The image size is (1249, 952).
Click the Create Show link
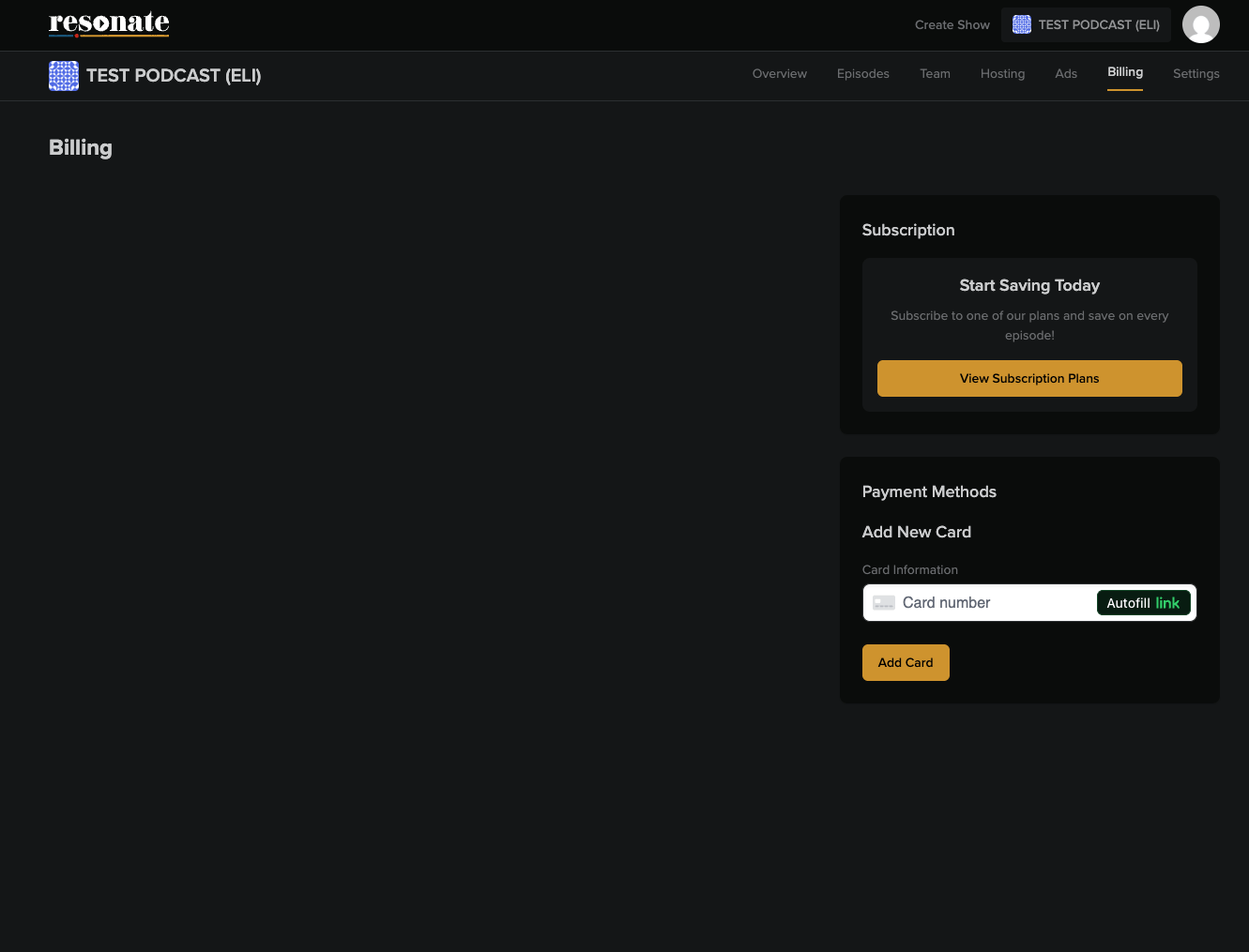click(x=952, y=25)
